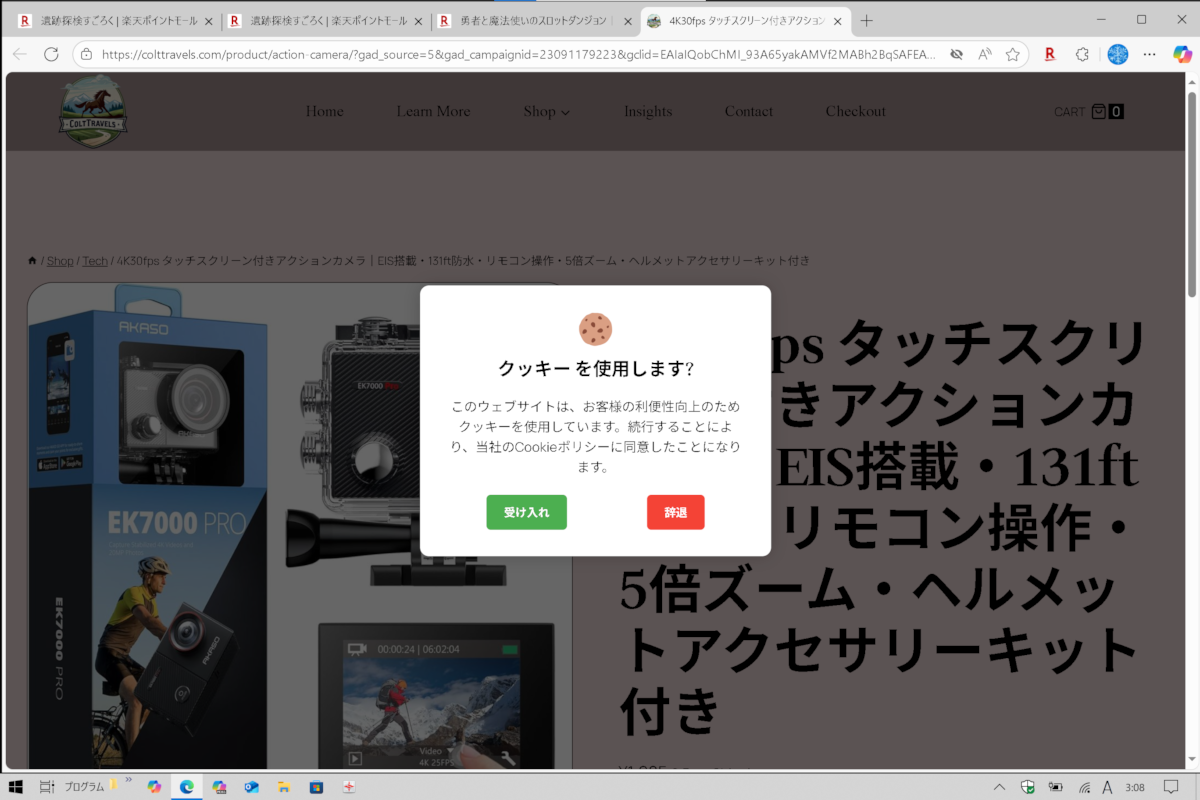Open the Read Aloud icon in address bar

[x=984, y=54]
